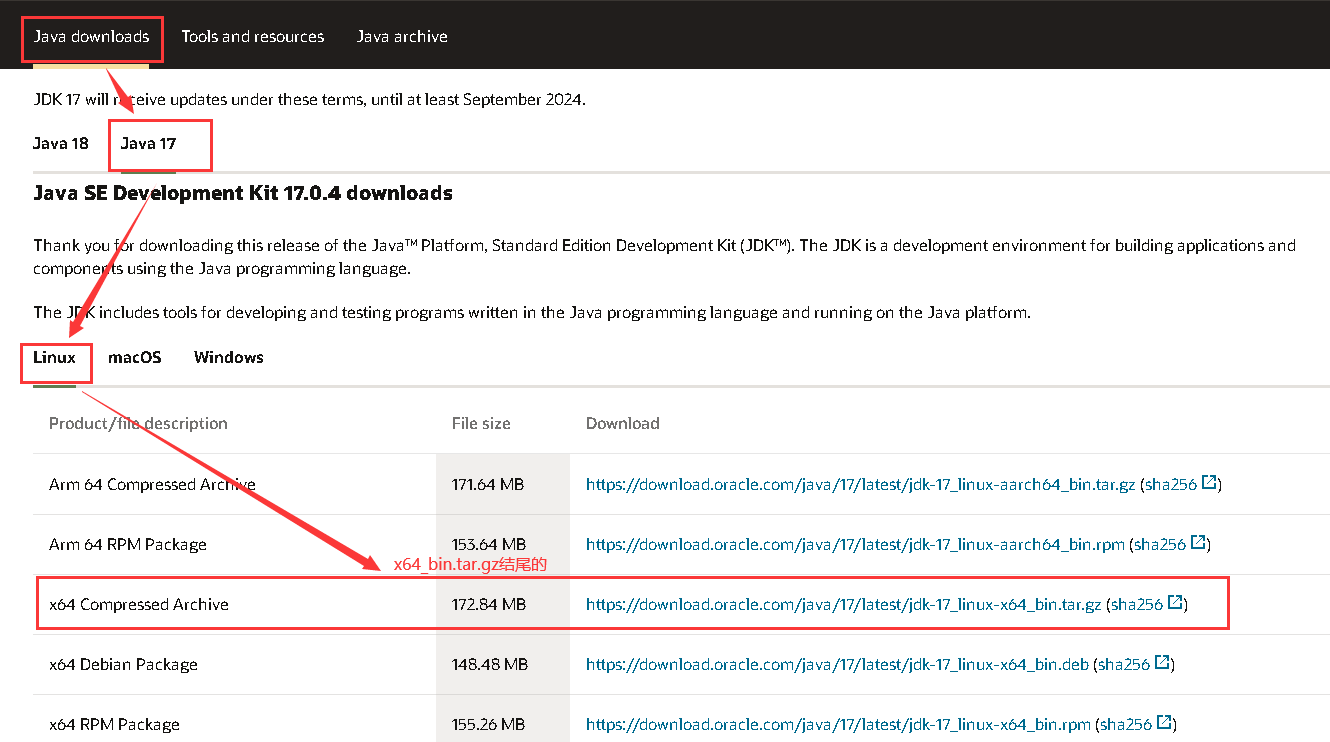
Task: Open external icon beside x64 deb sha256
Action: tap(1162, 663)
